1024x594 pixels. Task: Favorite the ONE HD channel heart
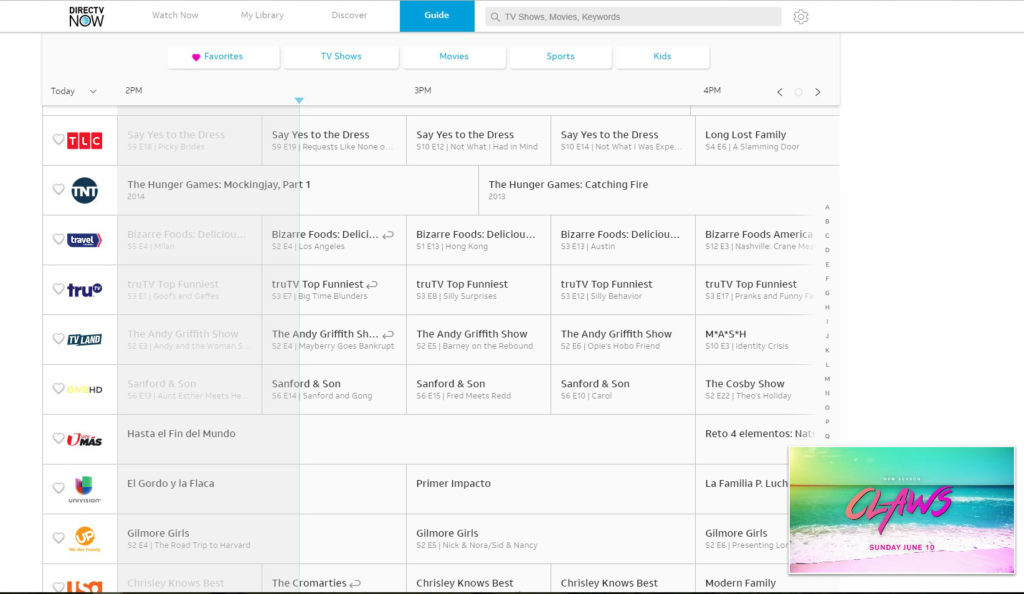point(58,388)
